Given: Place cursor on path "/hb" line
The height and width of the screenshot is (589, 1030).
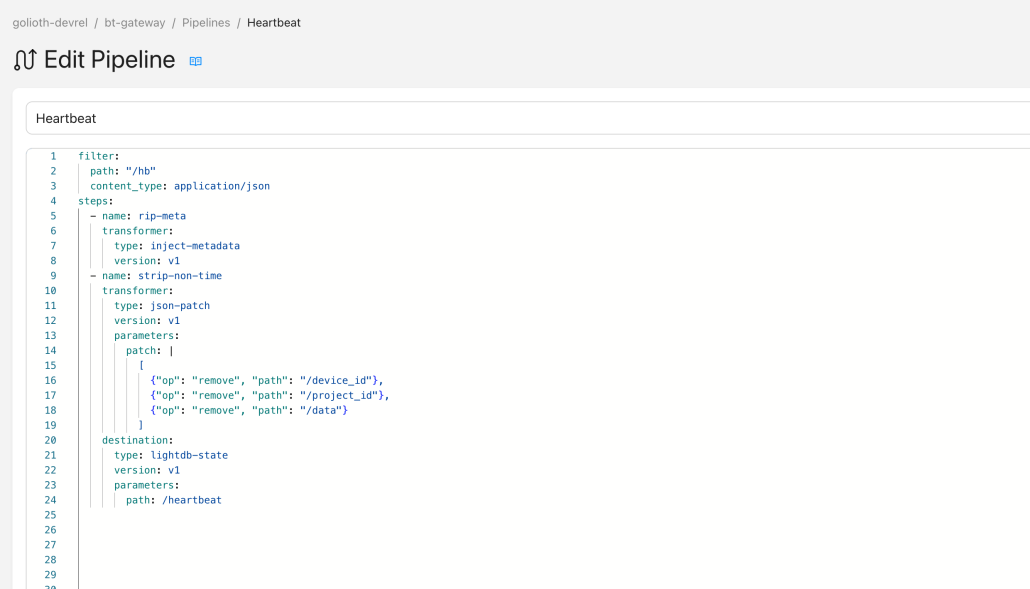Looking at the screenshot, I should pyautogui.click(x=123, y=171).
